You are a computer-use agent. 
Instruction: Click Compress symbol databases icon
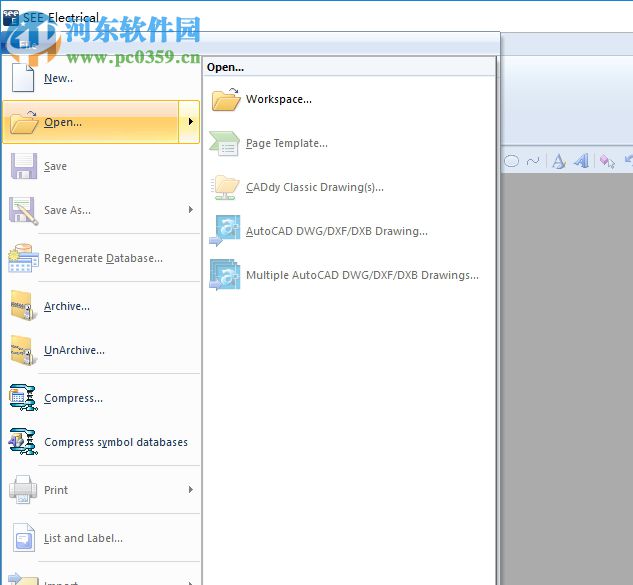tap(23, 442)
